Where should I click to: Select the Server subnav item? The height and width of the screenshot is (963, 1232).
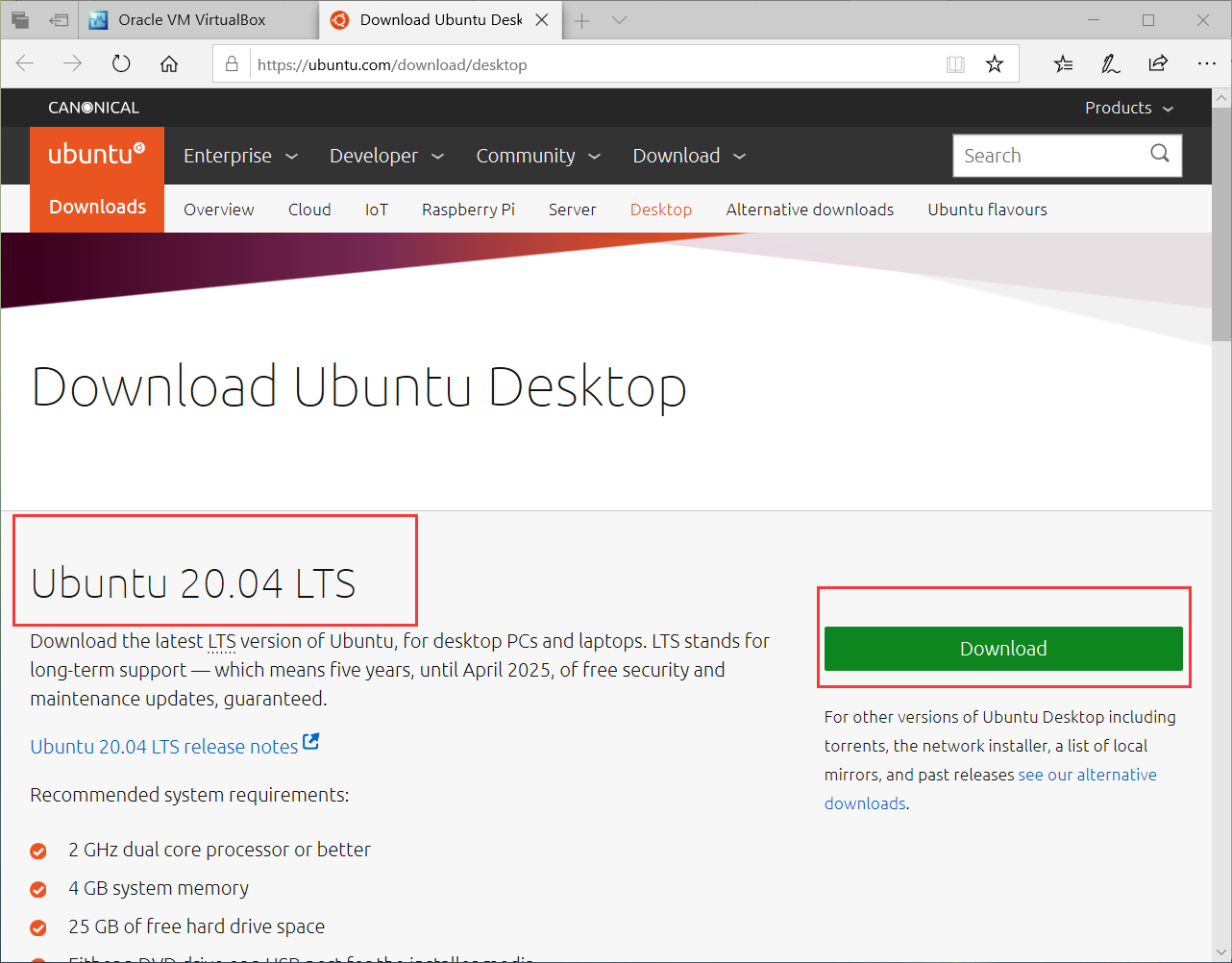573,210
